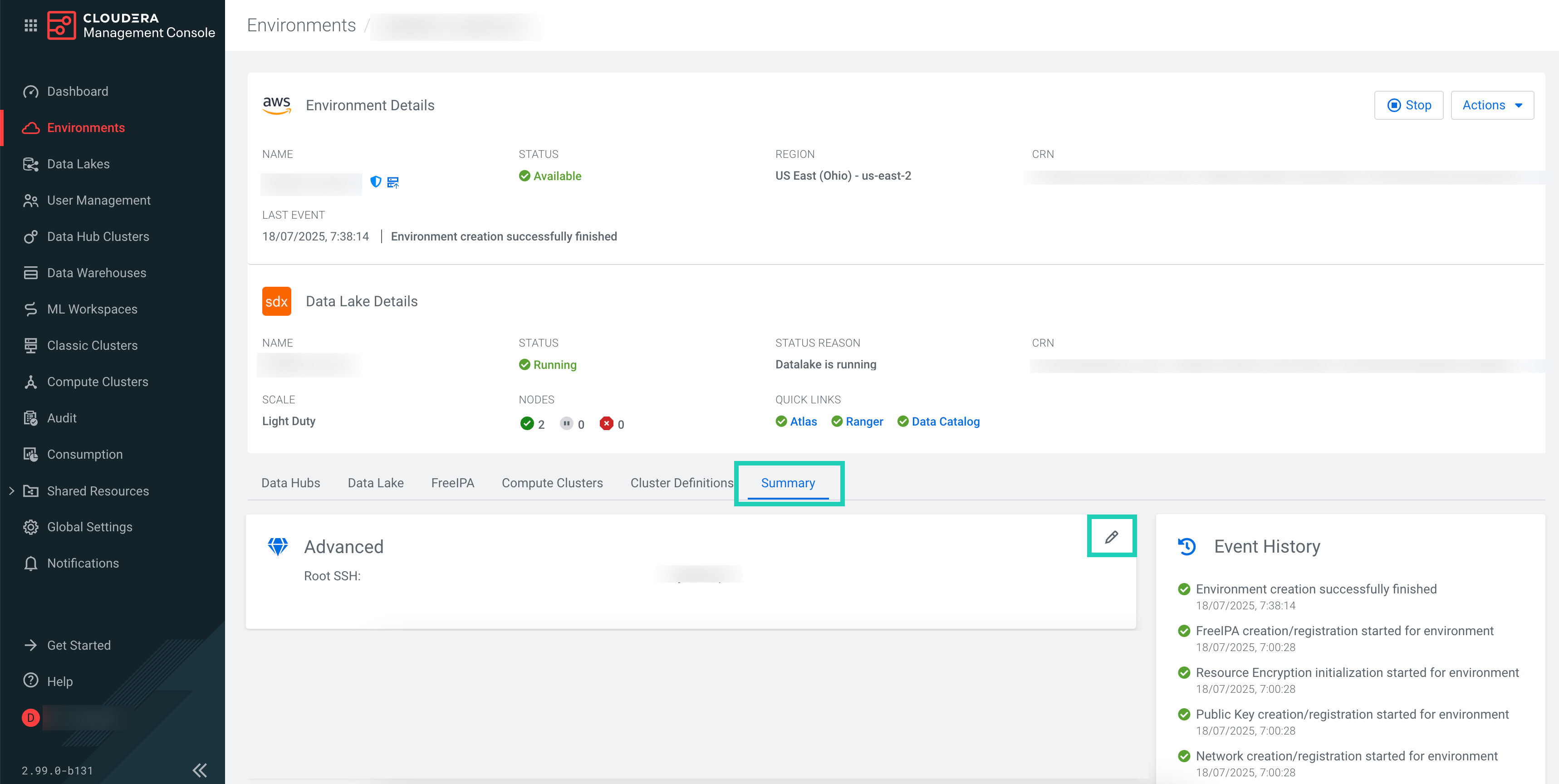Switch to the FreeIPA tab

pos(452,482)
